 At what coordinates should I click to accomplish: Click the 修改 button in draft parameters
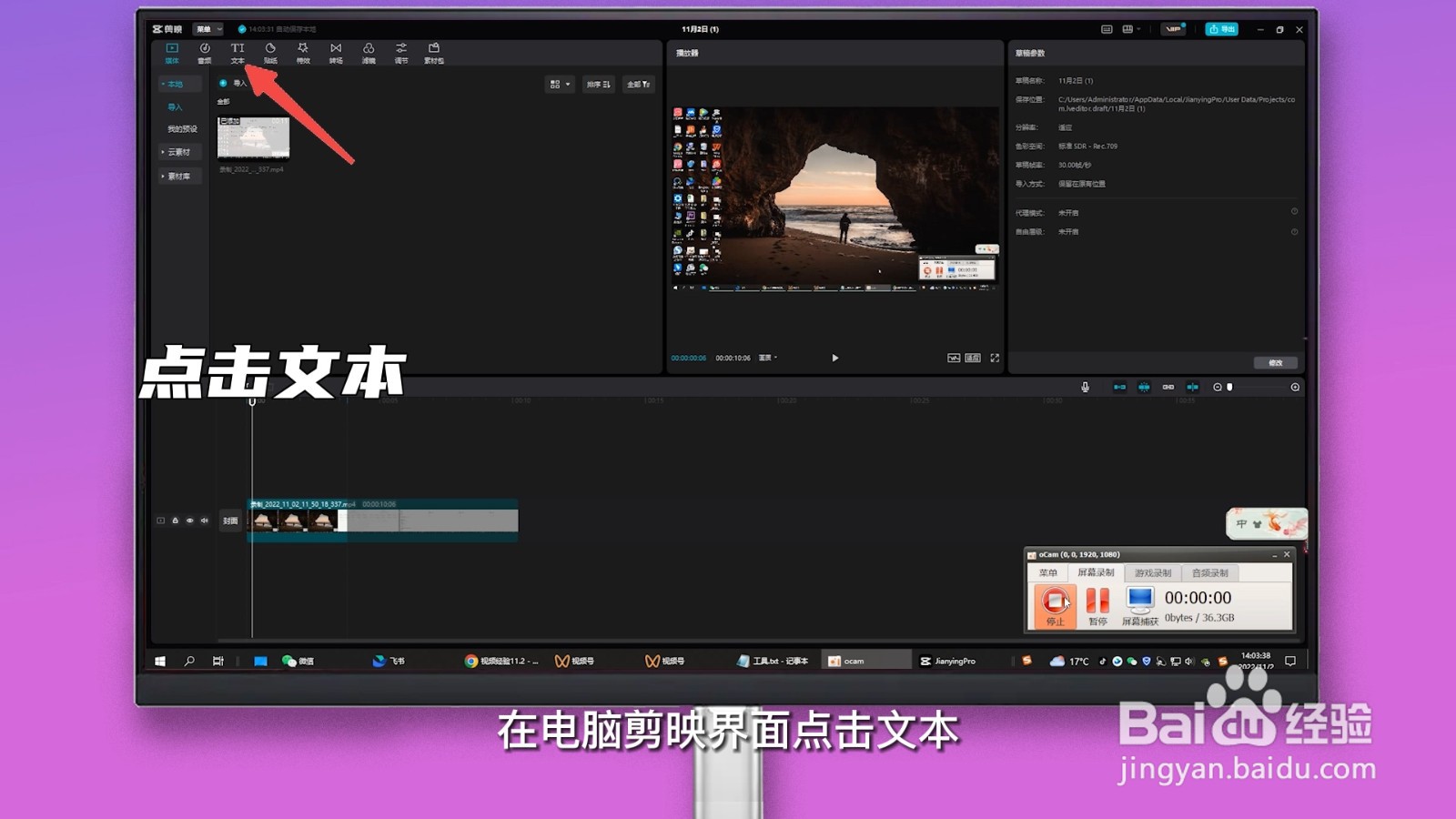point(1277,362)
